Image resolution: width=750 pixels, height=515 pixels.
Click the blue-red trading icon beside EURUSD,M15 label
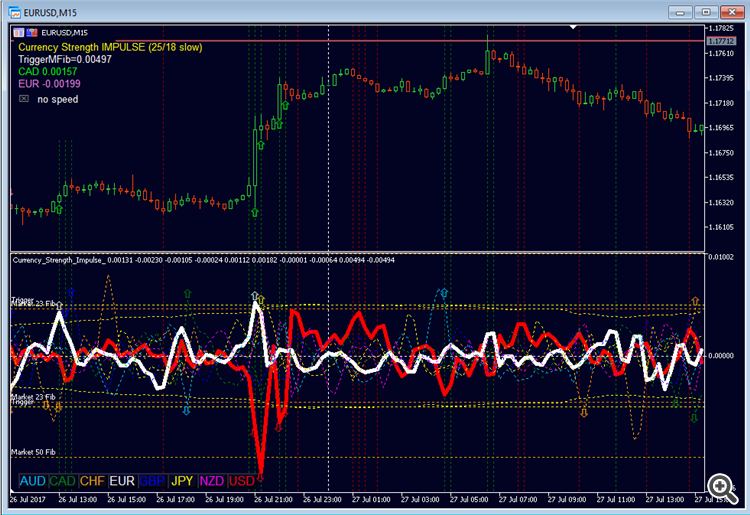click(32, 33)
